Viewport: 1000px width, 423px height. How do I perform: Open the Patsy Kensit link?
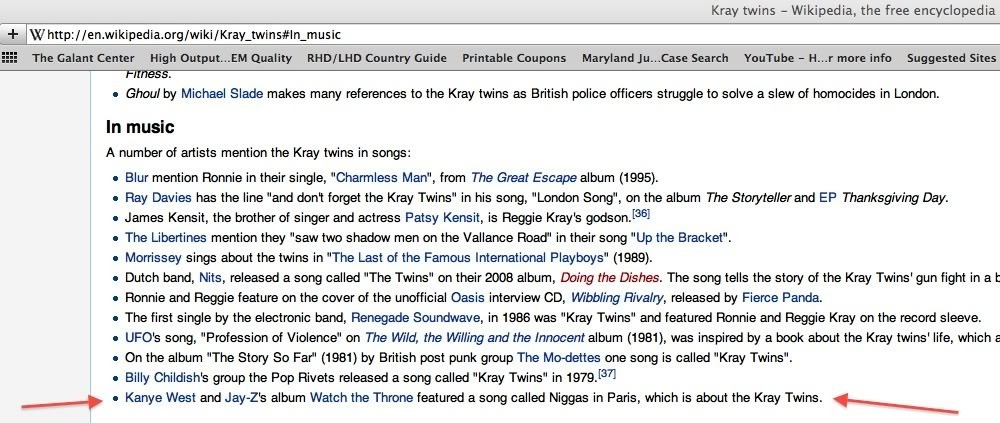[442, 218]
